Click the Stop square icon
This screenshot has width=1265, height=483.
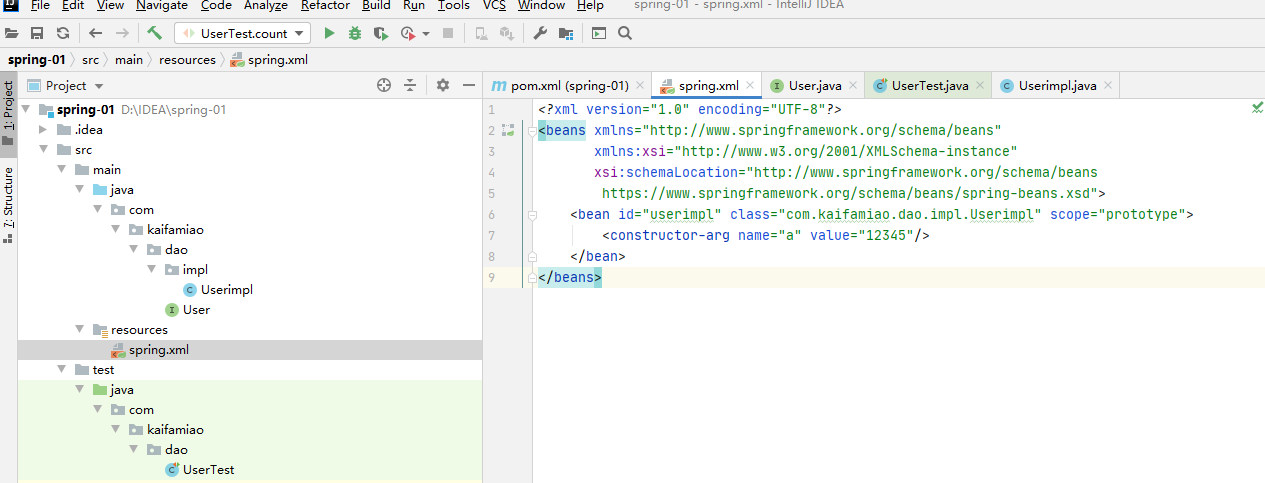[448, 33]
